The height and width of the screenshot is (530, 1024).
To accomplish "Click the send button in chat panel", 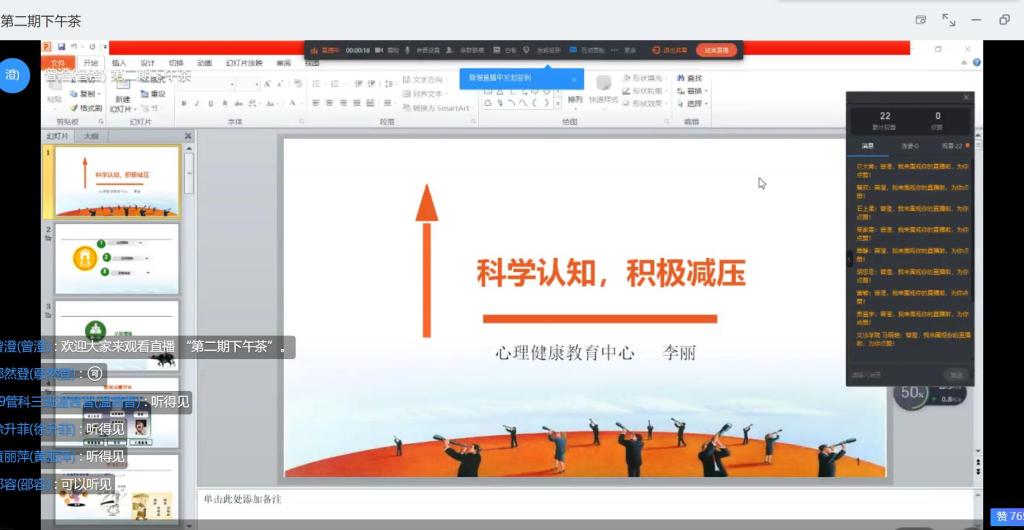I will [x=956, y=375].
